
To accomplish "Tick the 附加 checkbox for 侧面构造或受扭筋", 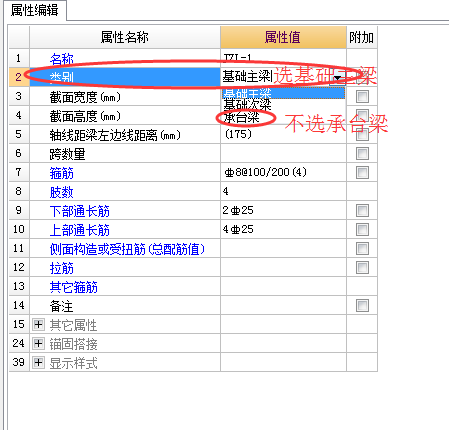I will coord(362,249).
